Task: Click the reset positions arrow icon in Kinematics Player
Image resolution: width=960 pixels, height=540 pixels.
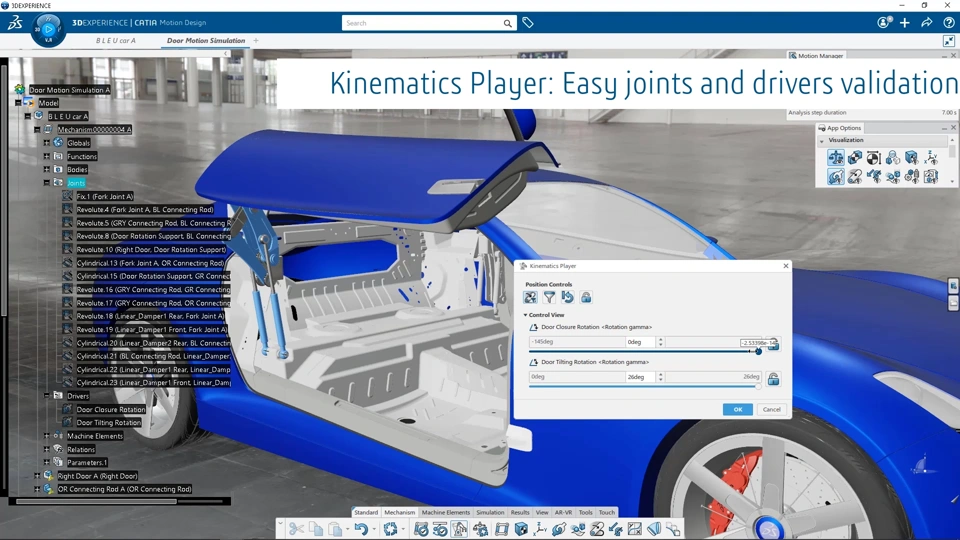Action: [568, 298]
